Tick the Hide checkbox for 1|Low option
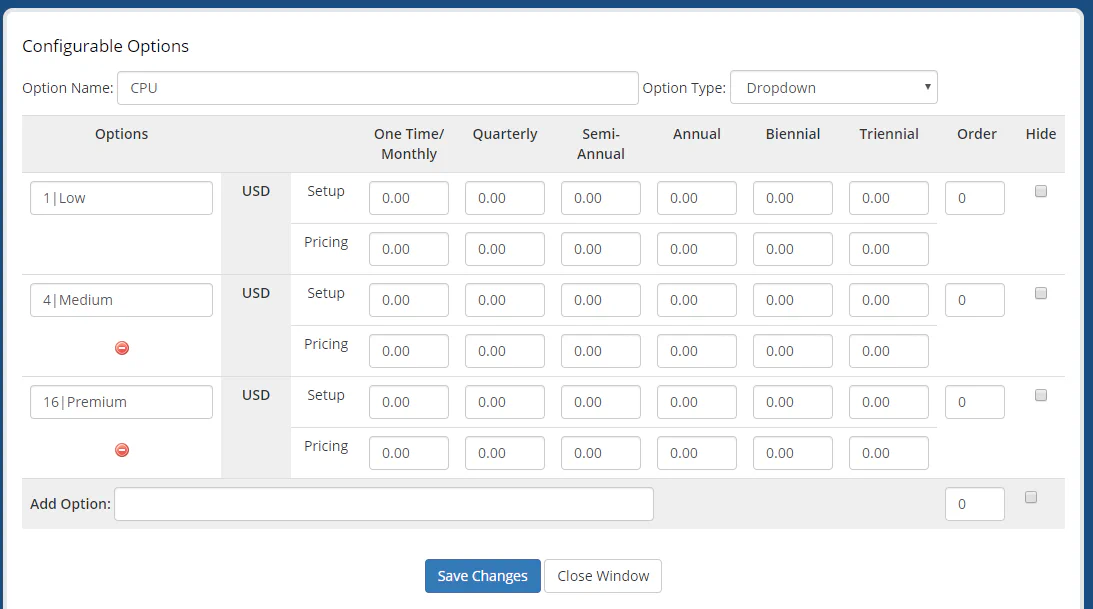The height and width of the screenshot is (609, 1093). pos(1040,192)
